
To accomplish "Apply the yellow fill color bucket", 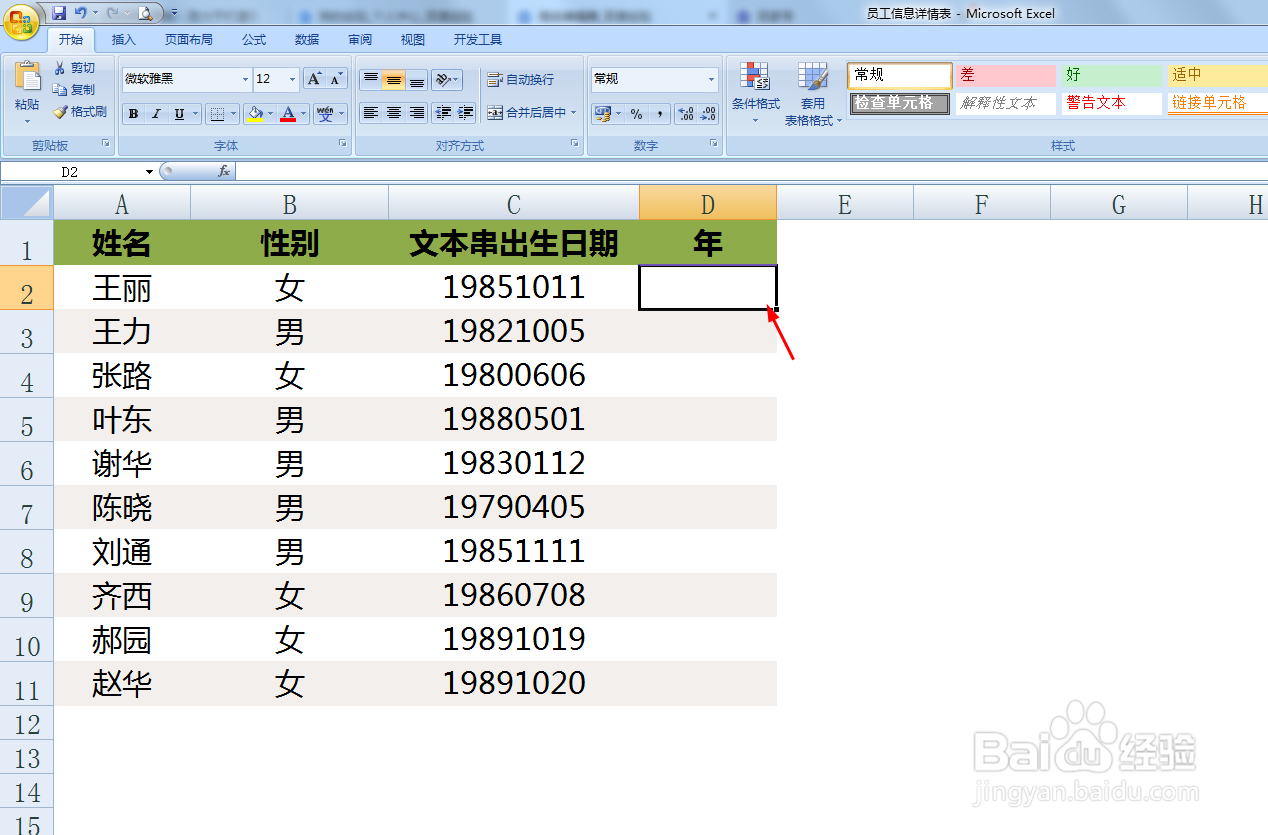I will [x=255, y=114].
